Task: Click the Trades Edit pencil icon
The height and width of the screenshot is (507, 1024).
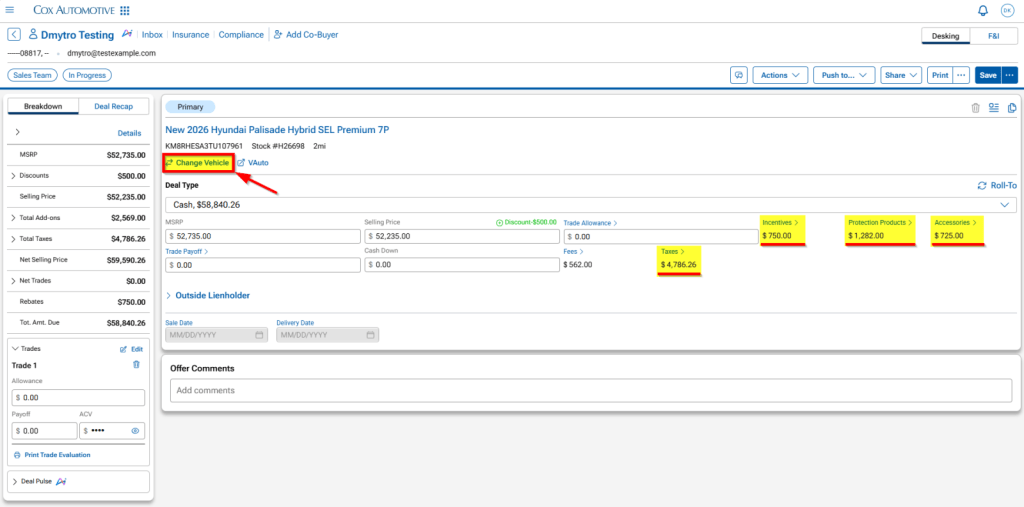Action: click(123, 350)
